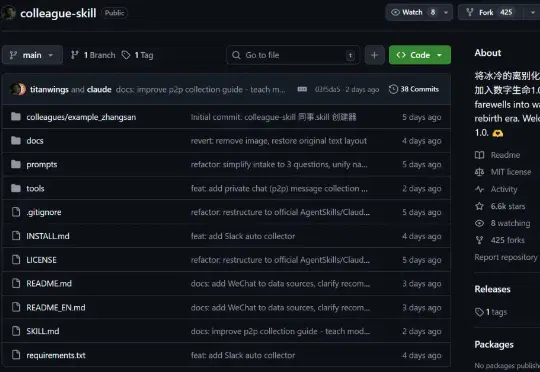Click the prompts folder icon
540x372 pixels.
pyautogui.click(x=16, y=164)
